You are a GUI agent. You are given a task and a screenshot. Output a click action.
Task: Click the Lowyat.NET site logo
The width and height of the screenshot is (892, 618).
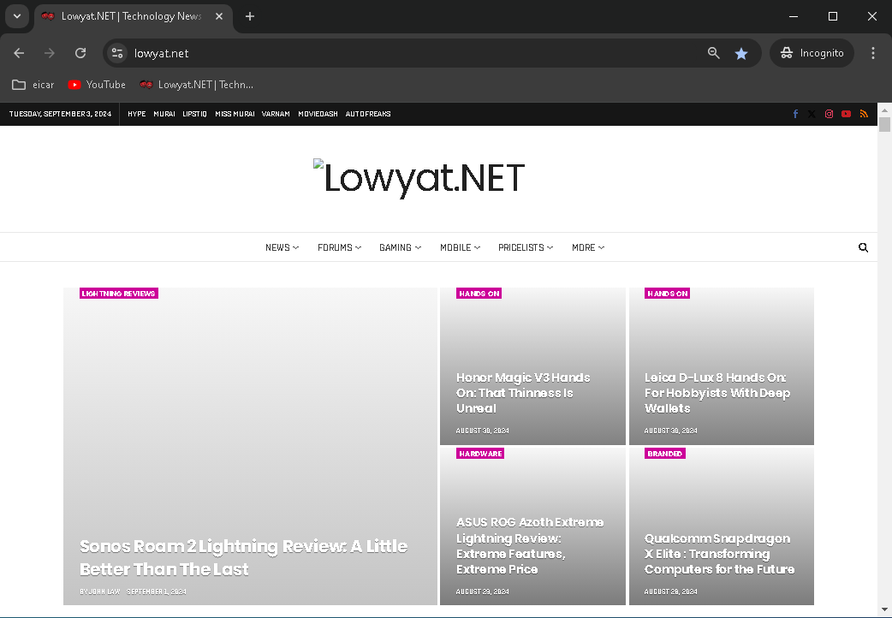click(419, 178)
